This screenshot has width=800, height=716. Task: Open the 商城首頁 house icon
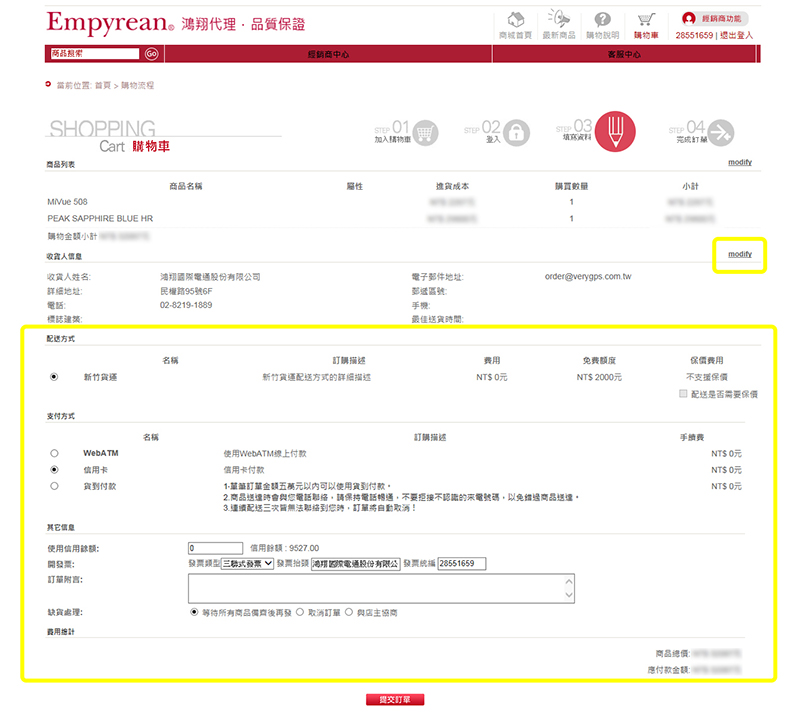(515, 21)
